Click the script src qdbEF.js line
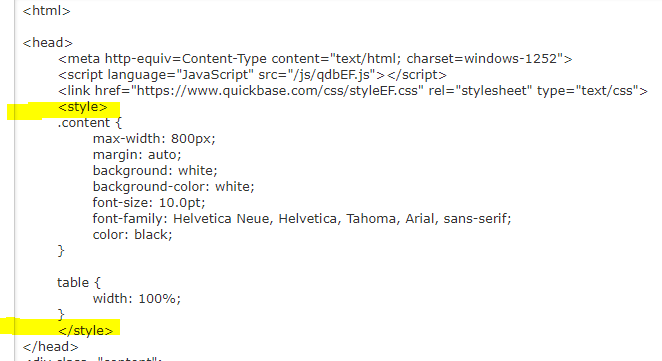Screen dimensions: 662x361 pyautogui.click(x=252, y=75)
